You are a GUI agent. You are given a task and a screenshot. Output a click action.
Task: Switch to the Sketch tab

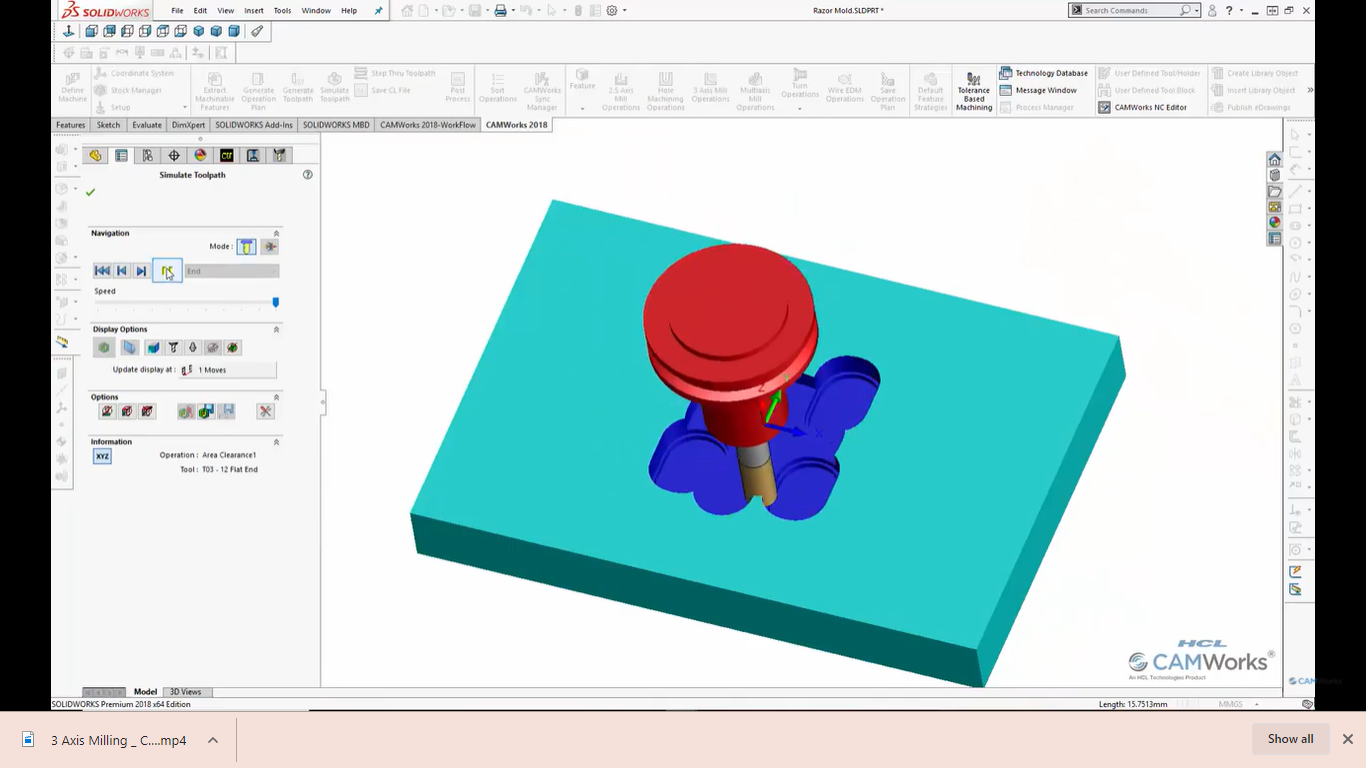pyautogui.click(x=108, y=125)
